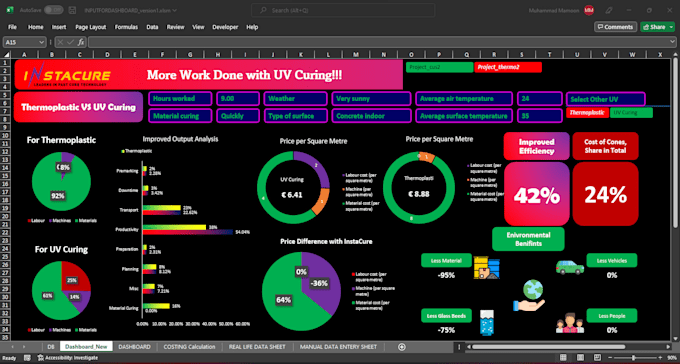Open the File menu

[x=12, y=27]
